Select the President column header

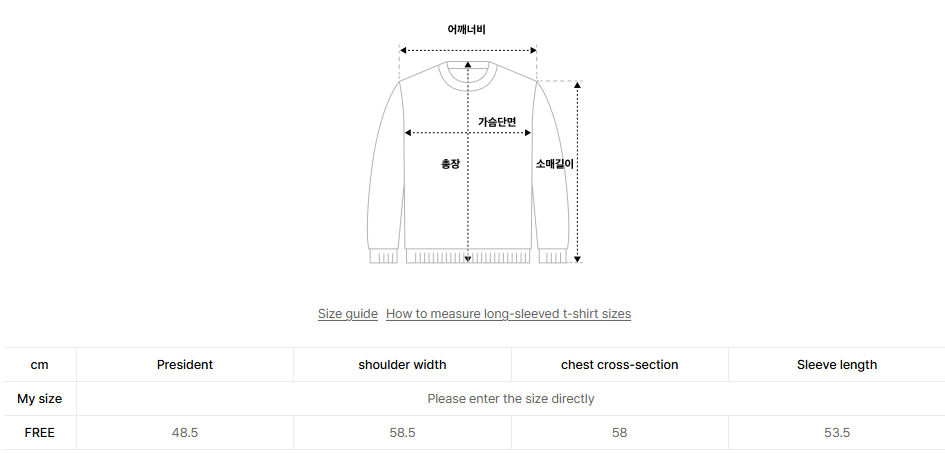click(185, 365)
